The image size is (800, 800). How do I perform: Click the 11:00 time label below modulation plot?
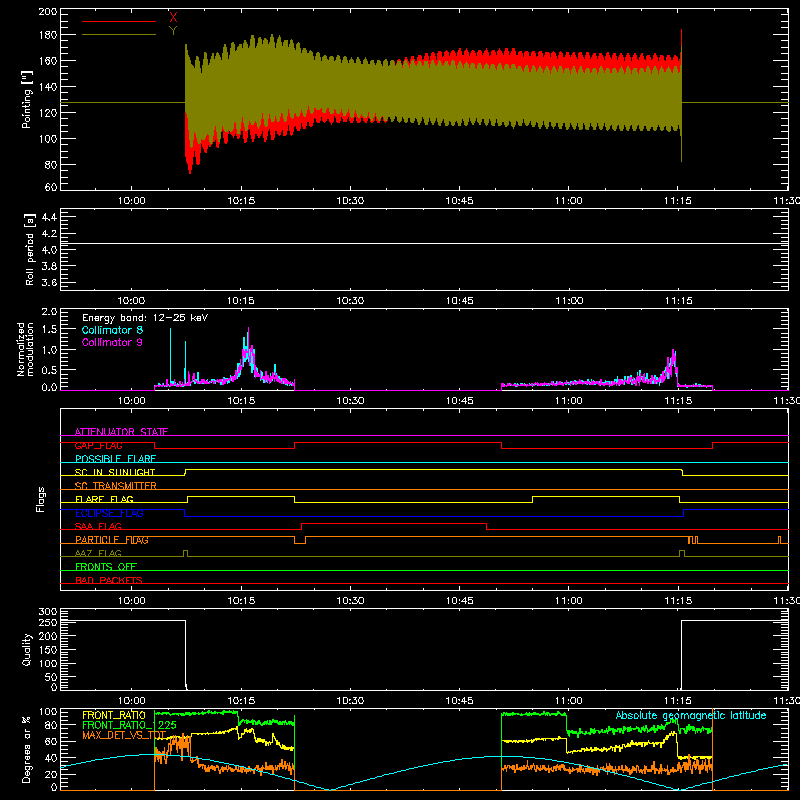568,401
